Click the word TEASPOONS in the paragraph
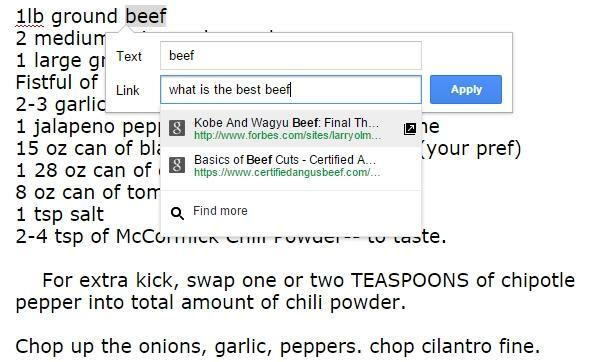This screenshot has height=362, width=600. click(x=409, y=280)
